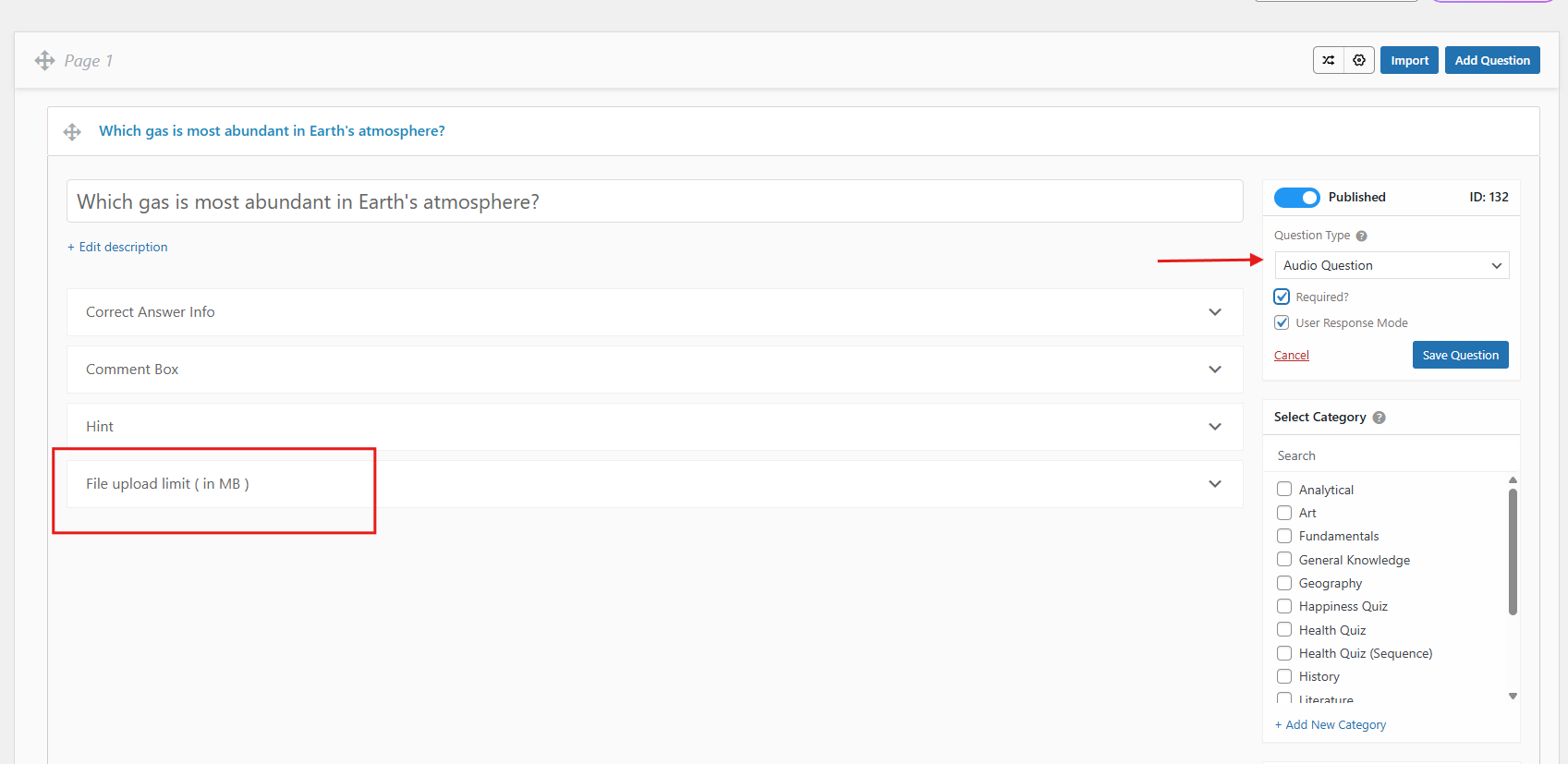1568x764 pixels.
Task: Click the Edit description link
Action: point(117,247)
